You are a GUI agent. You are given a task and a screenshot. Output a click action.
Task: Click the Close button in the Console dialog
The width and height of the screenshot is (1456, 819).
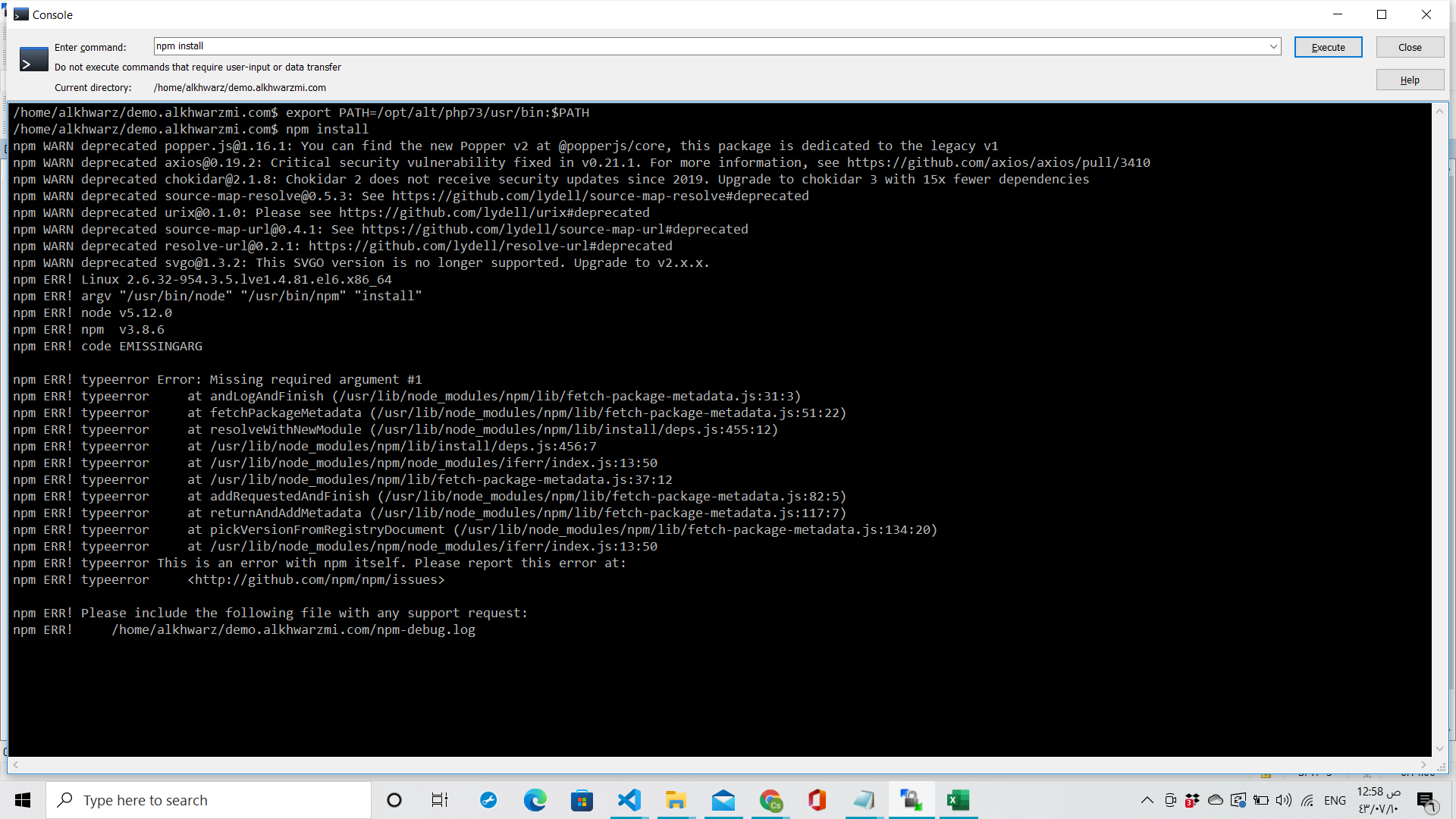pyautogui.click(x=1409, y=47)
